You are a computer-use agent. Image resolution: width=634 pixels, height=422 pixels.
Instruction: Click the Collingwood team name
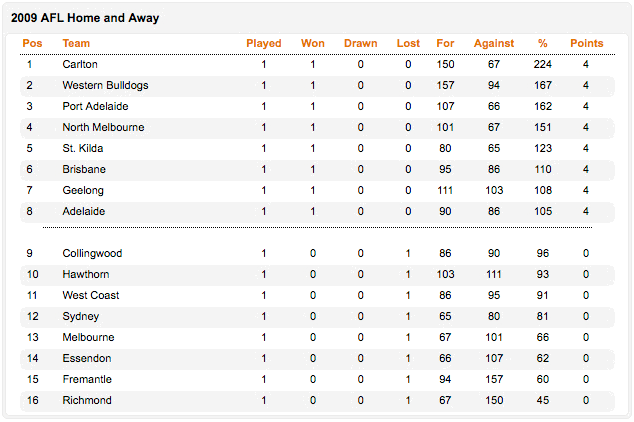(x=91, y=254)
